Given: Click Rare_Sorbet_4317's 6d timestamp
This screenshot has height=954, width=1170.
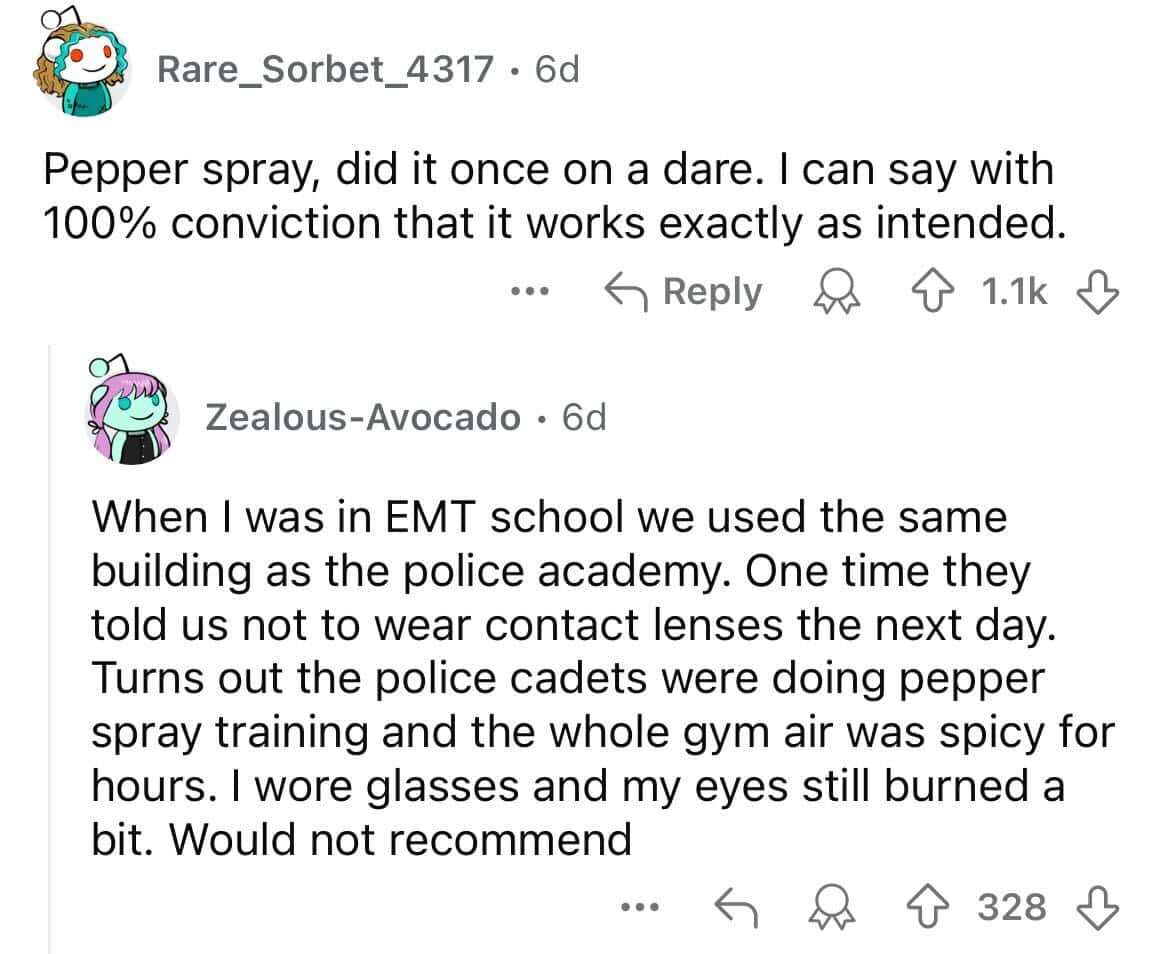Looking at the screenshot, I should pyautogui.click(x=557, y=69).
